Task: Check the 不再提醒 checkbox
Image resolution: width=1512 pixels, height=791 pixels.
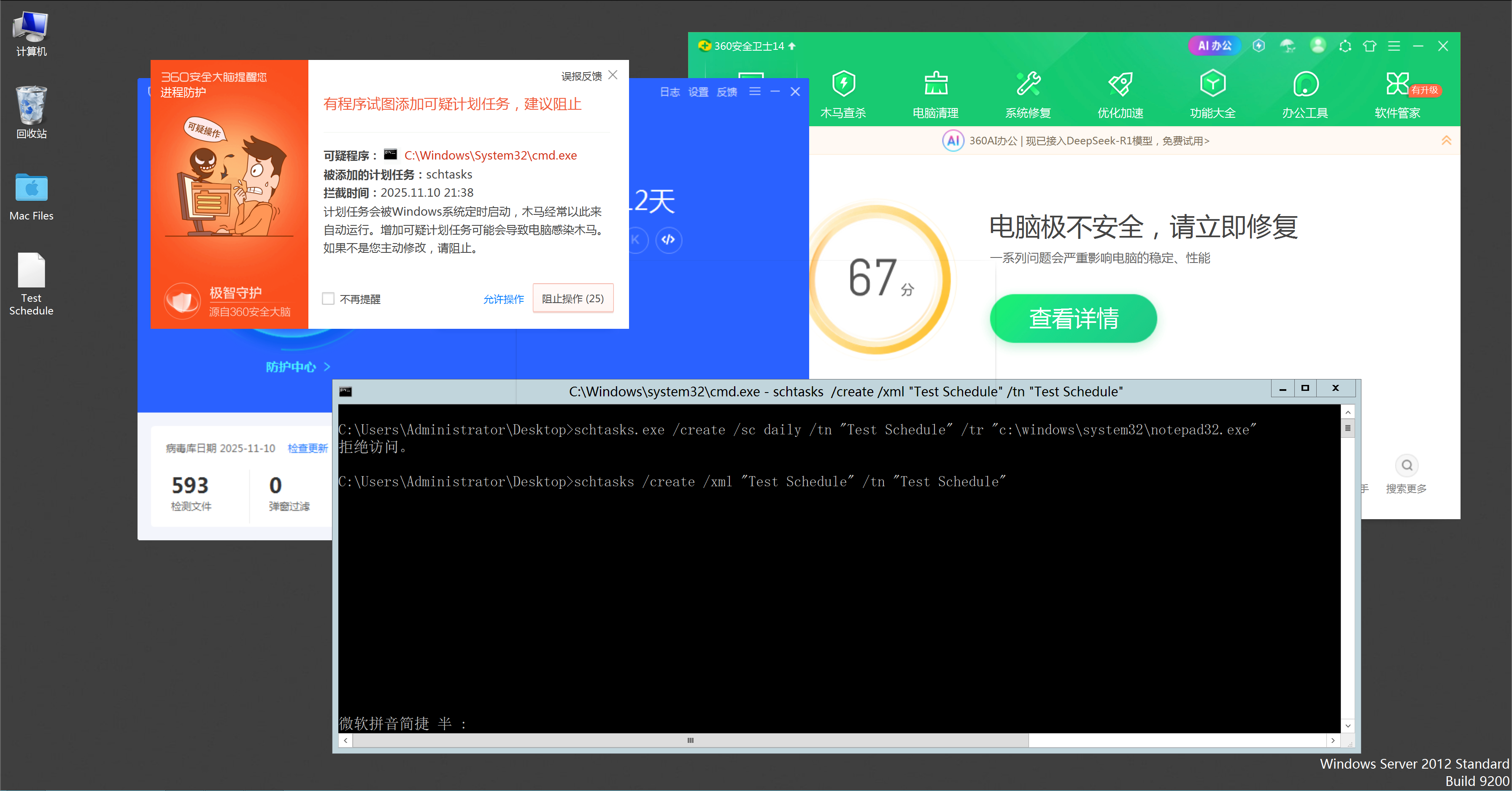Action: (328, 299)
